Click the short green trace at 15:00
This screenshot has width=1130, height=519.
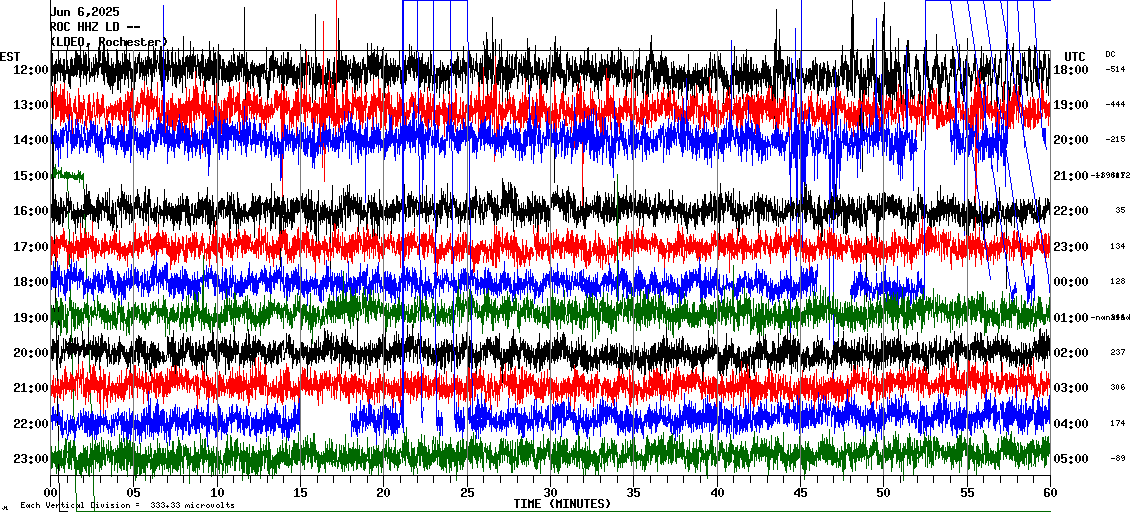[x=69, y=175]
